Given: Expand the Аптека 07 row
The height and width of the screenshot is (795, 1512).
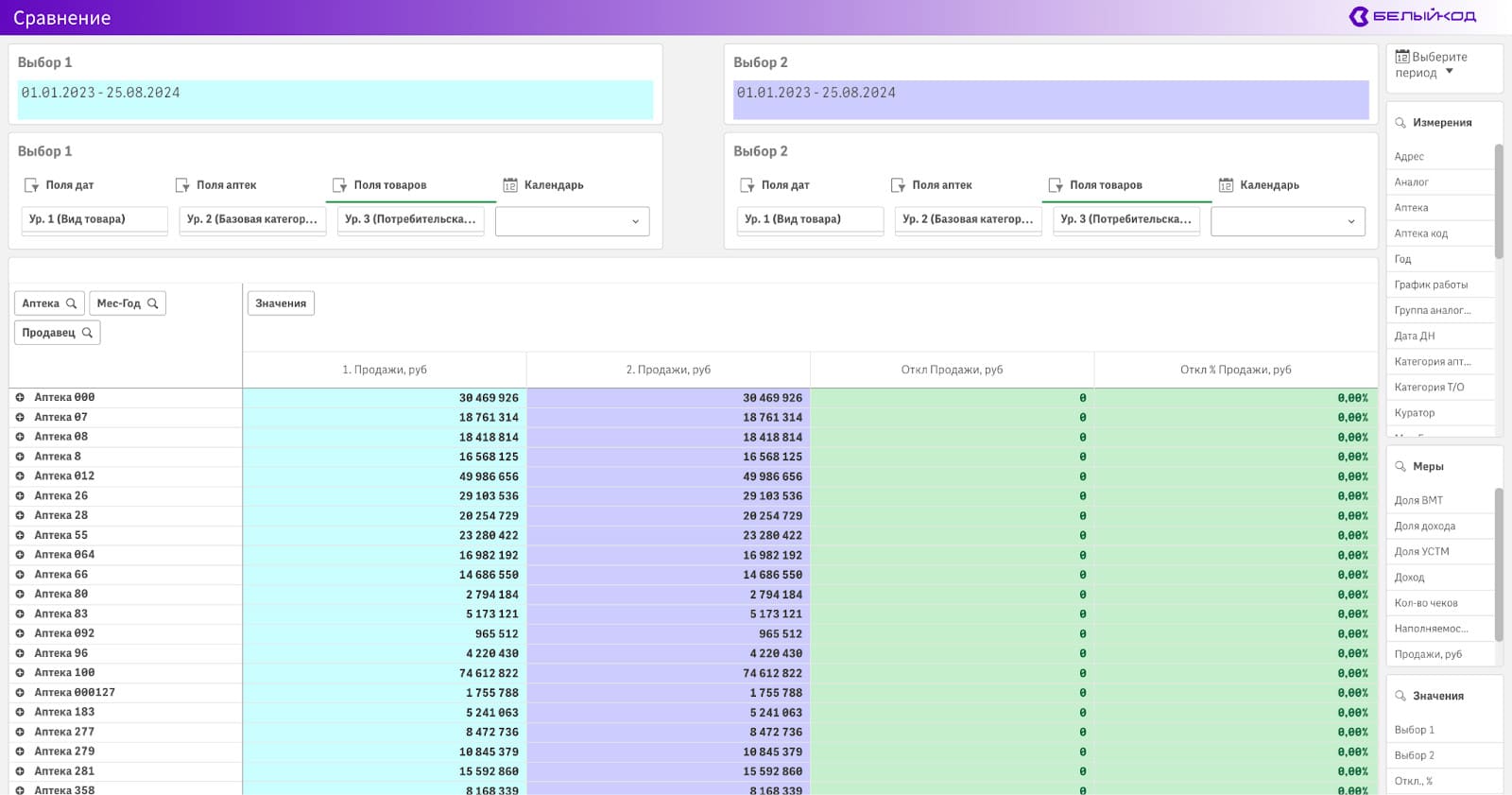Looking at the screenshot, I should click(20, 417).
